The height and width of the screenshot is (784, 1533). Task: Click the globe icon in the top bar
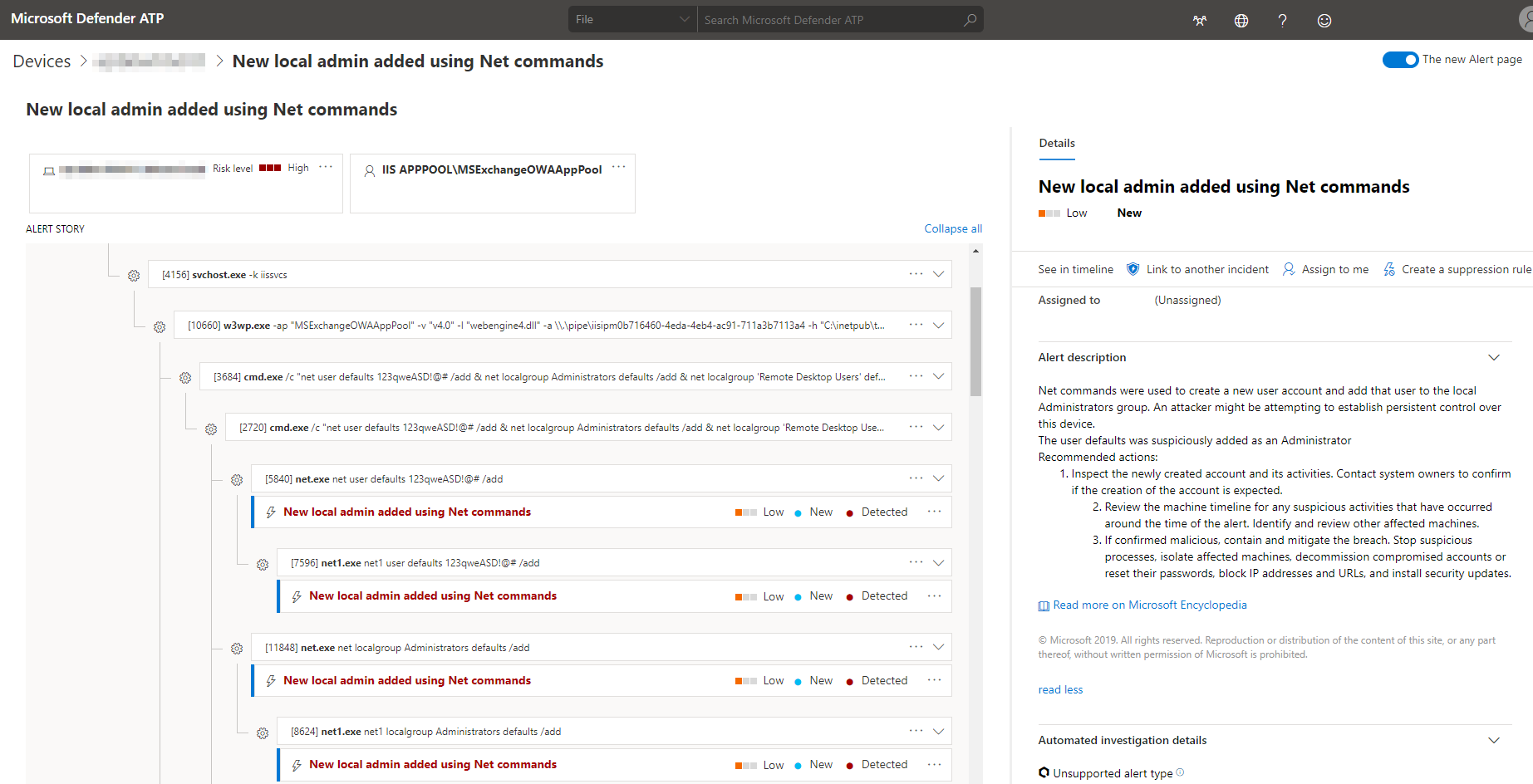click(1241, 20)
